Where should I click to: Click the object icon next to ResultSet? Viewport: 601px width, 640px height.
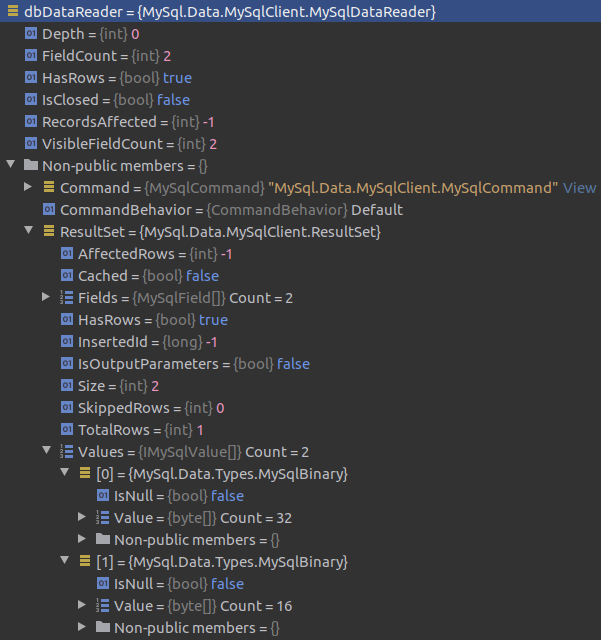pos(49,231)
